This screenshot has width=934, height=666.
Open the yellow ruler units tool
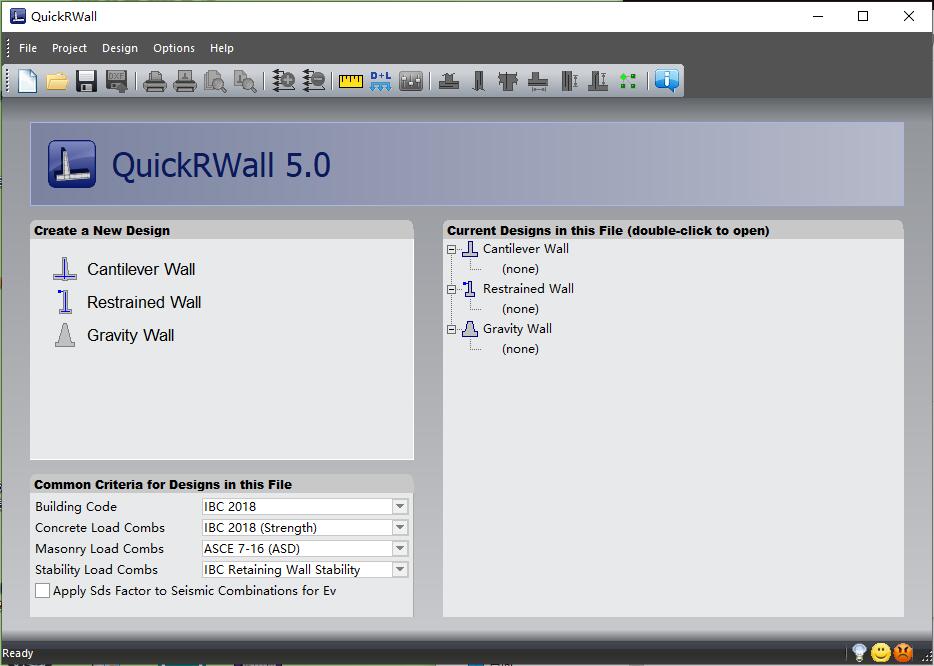point(351,81)
